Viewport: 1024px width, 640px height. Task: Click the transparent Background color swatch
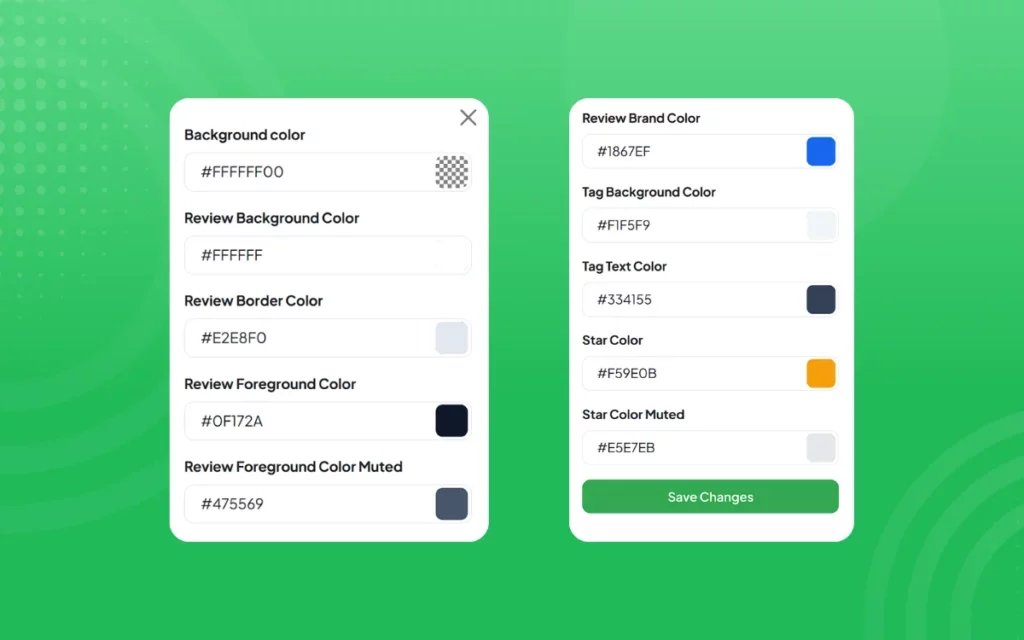(451, 172)
